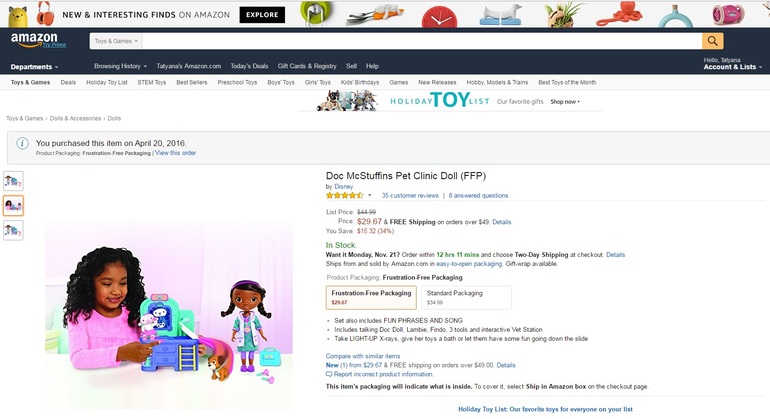Go to Best Sellers in subnav
This screenshot has width=770, height=419.
point(192,82)
